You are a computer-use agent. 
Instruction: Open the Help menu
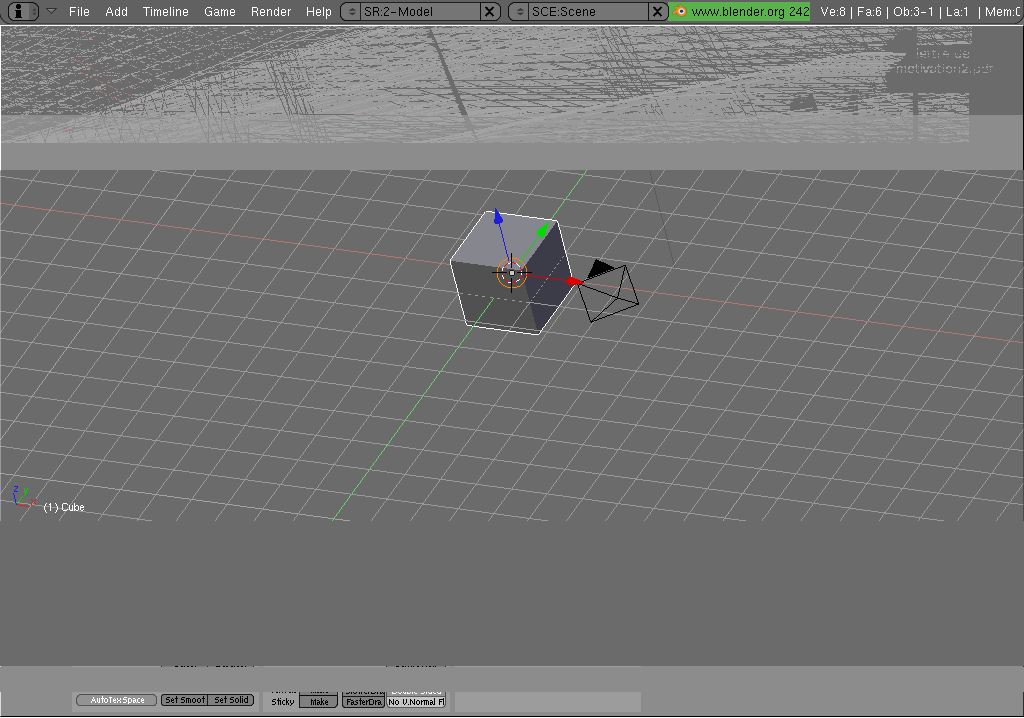[318, 12]
